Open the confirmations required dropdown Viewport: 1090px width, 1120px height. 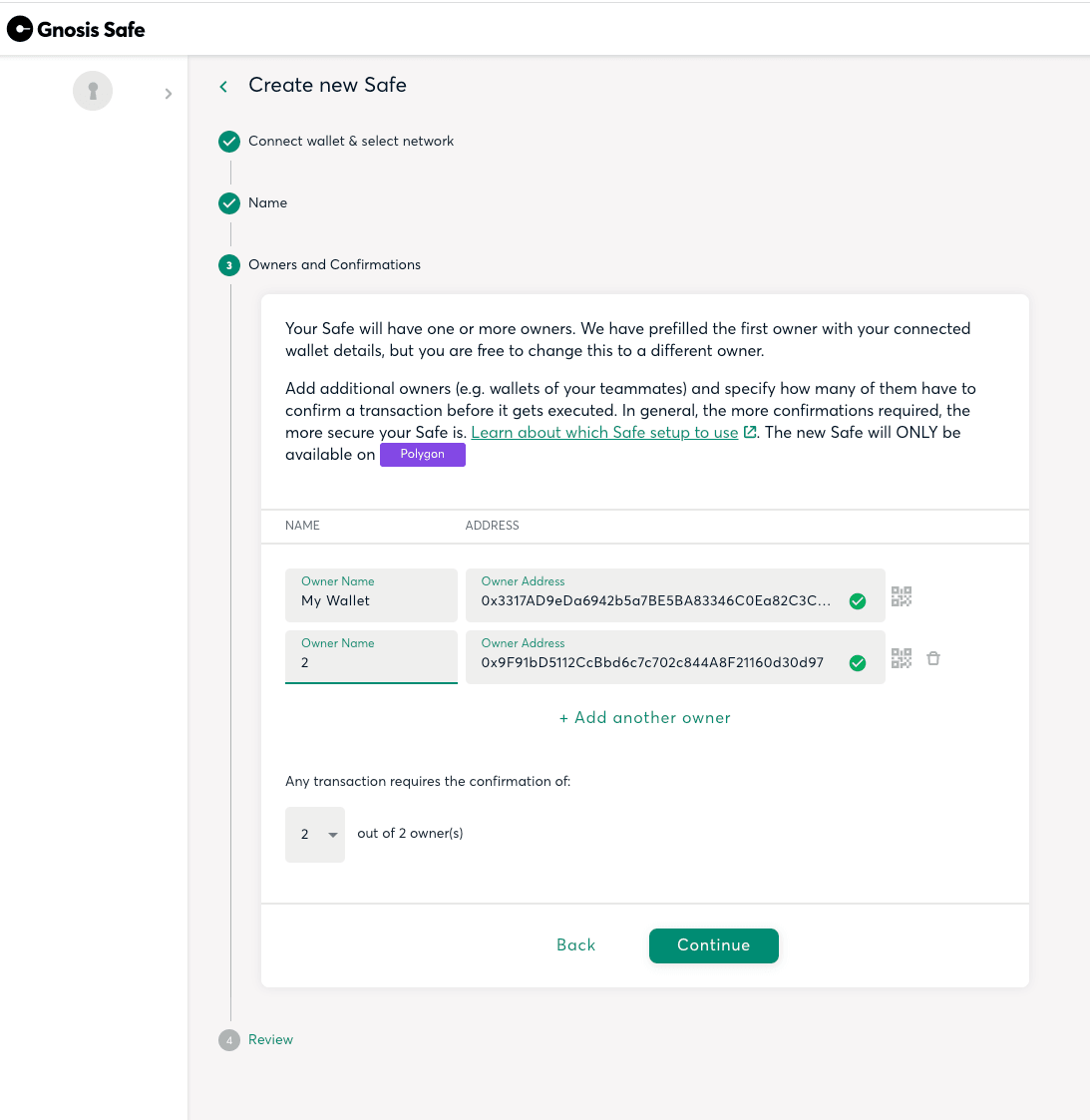[x=315, y=835]
